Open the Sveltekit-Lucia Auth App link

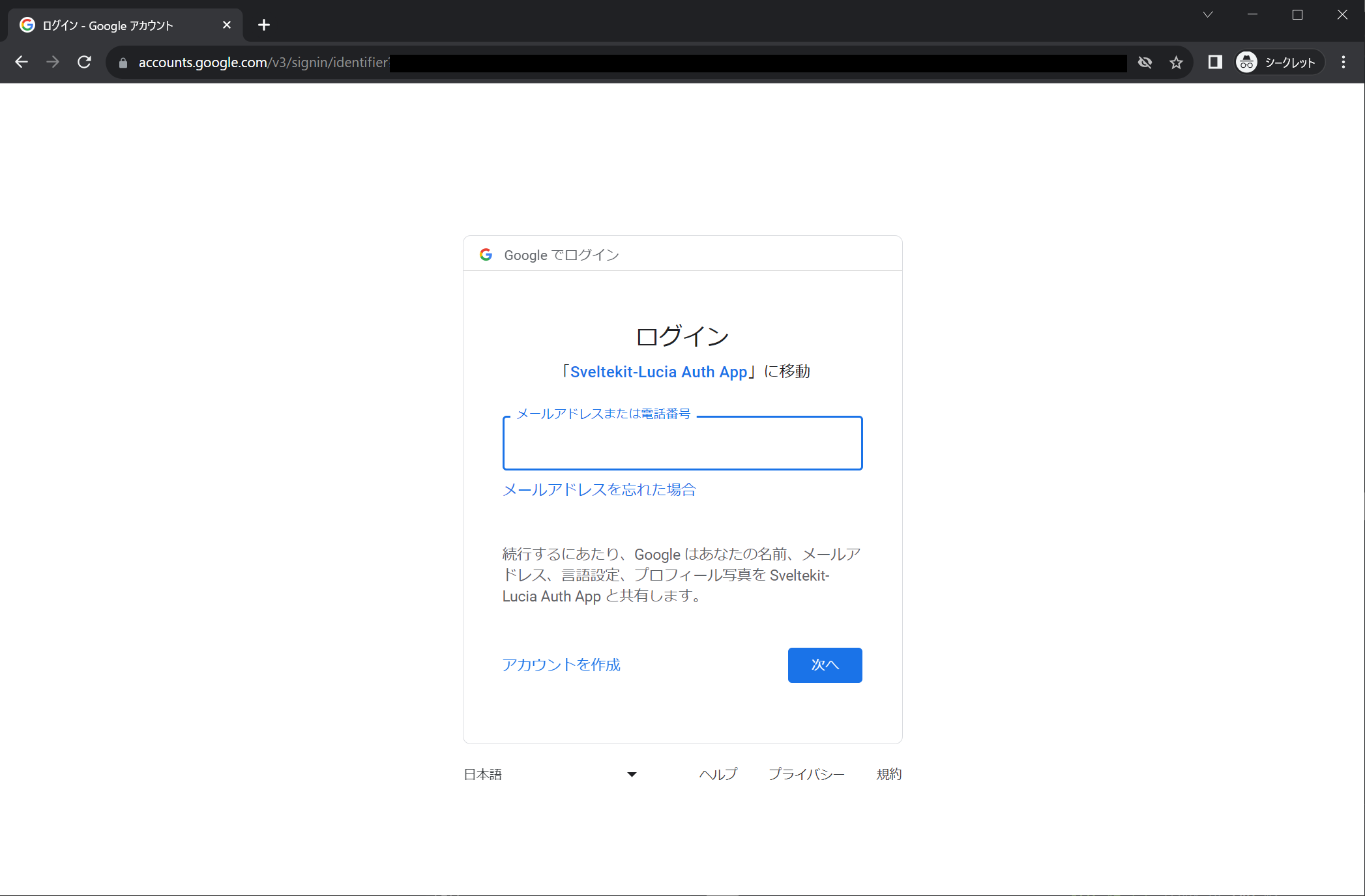point(658,371)
